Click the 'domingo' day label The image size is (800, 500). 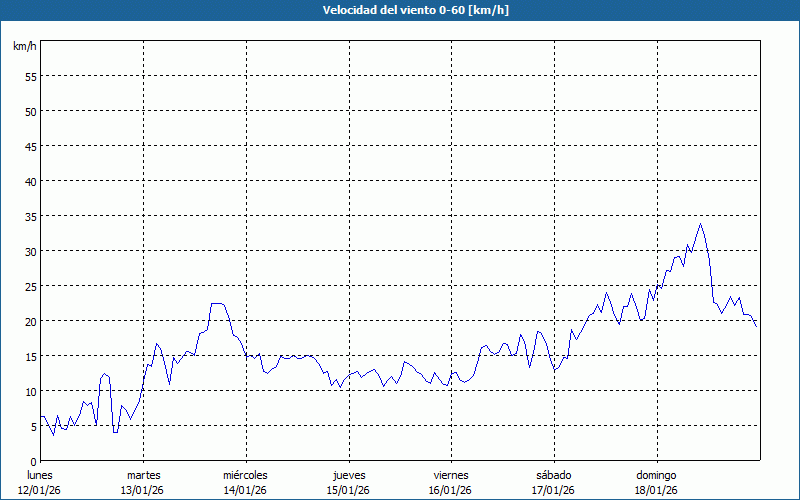click(x=656, y=475)
